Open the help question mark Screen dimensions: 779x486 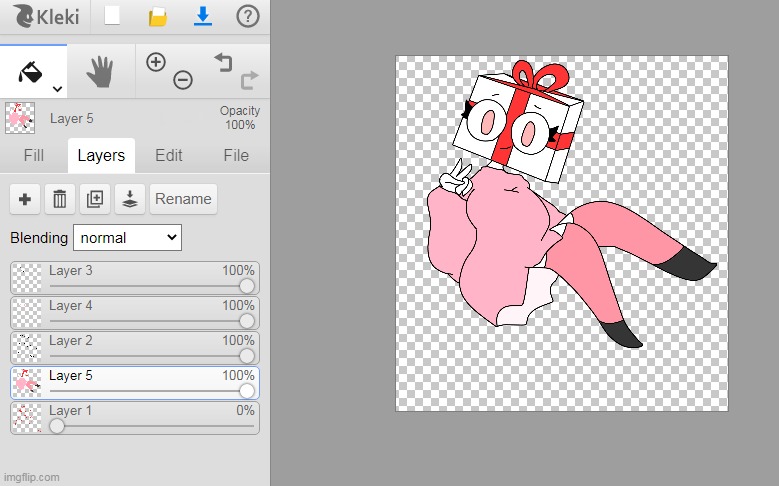pos(248,17)
